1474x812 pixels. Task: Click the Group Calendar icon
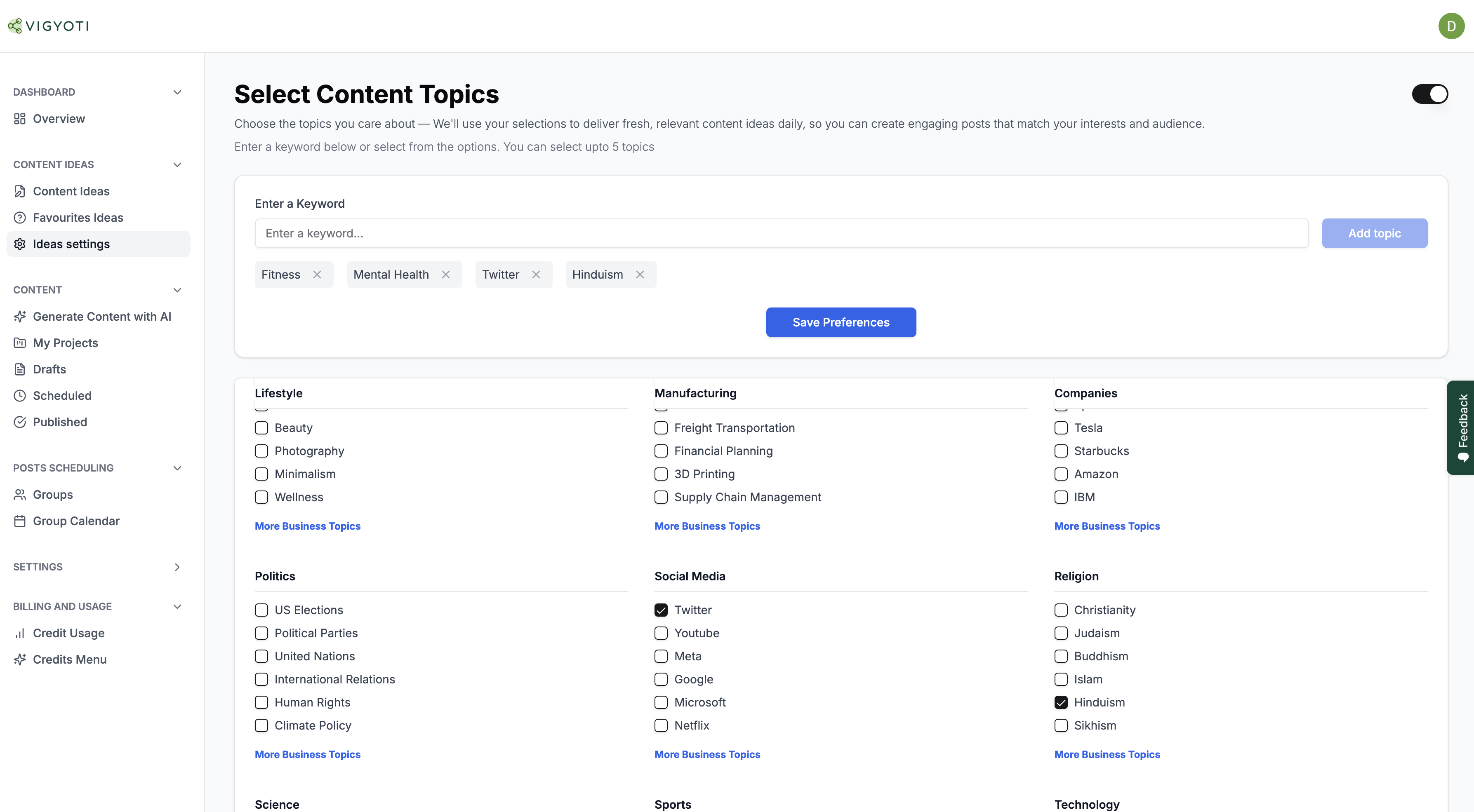click(x=20, y=520)
